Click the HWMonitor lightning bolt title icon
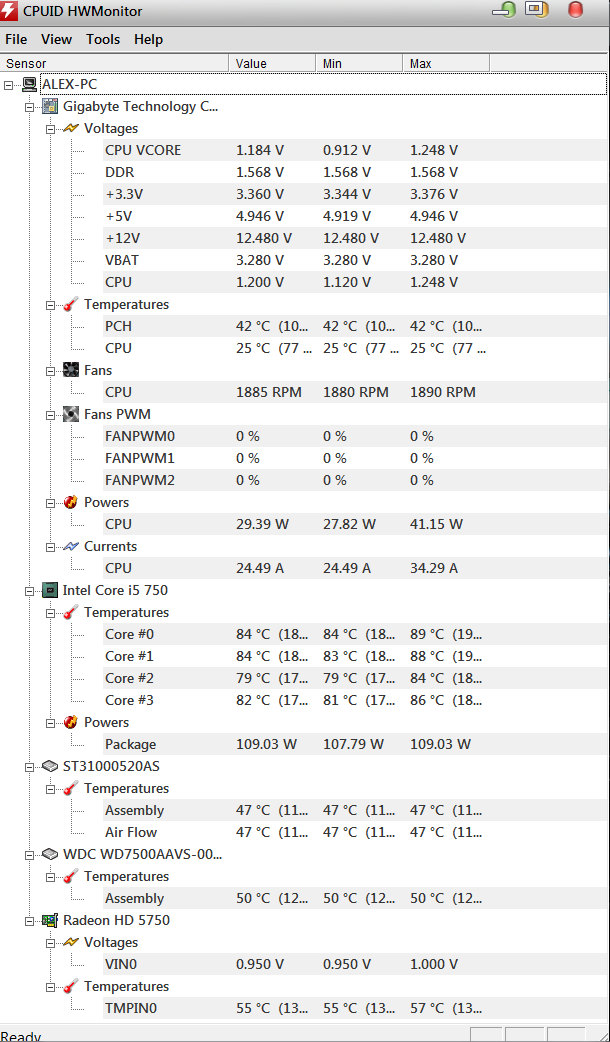This screenshot has height=1042, width=610. point(9,11)
